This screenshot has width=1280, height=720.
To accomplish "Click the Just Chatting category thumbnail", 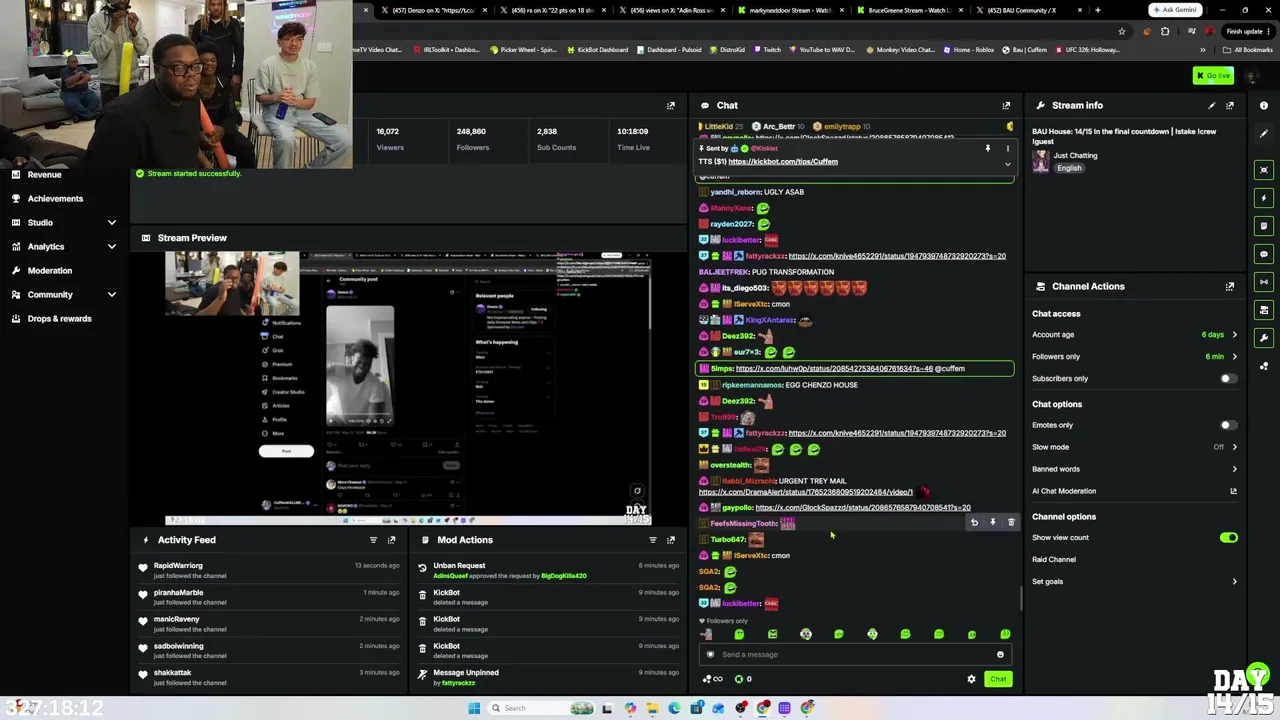I will tap(1041, 162).
